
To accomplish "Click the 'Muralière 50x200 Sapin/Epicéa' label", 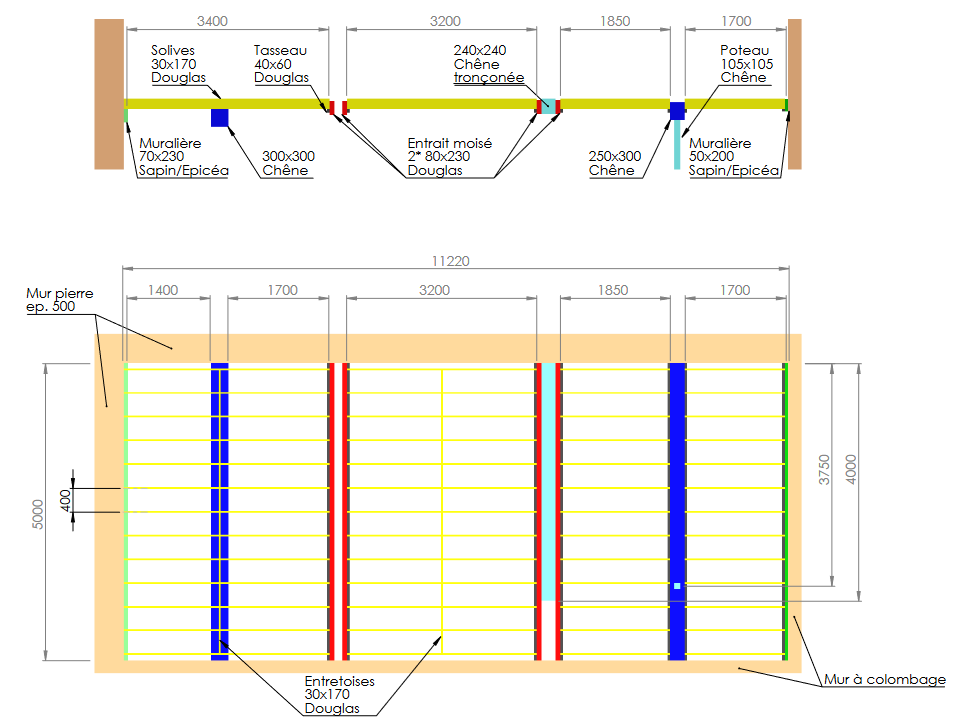I will tap(734, 157).
